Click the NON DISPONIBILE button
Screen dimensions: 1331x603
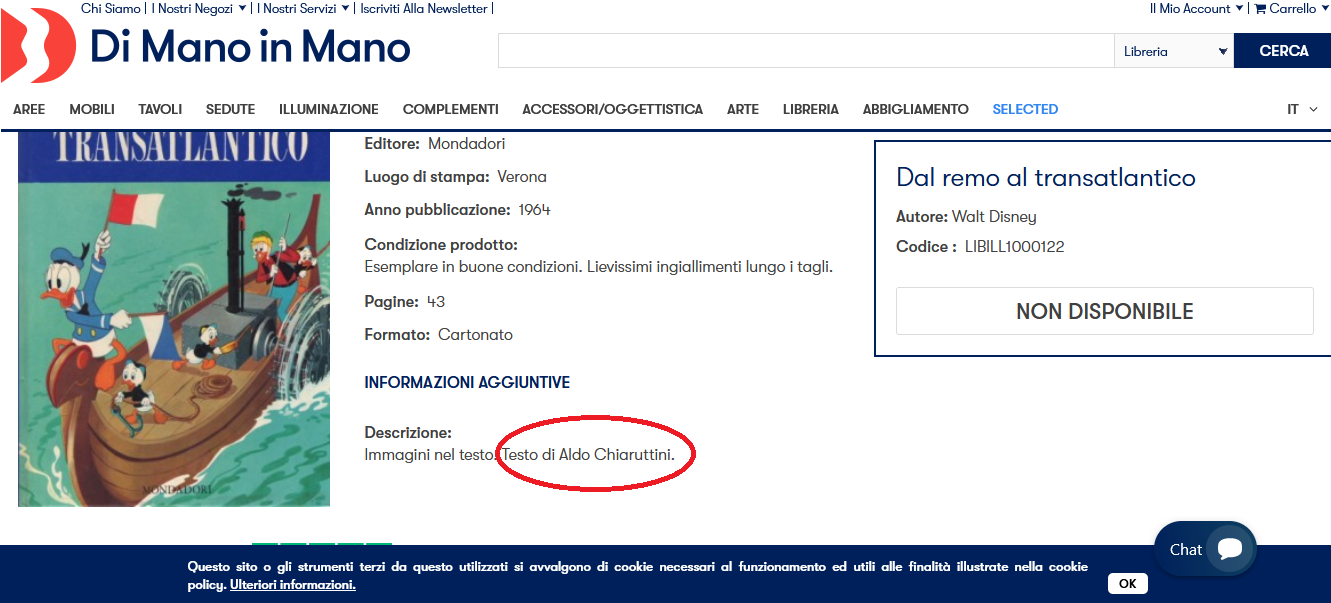[x=1104, y=311]
